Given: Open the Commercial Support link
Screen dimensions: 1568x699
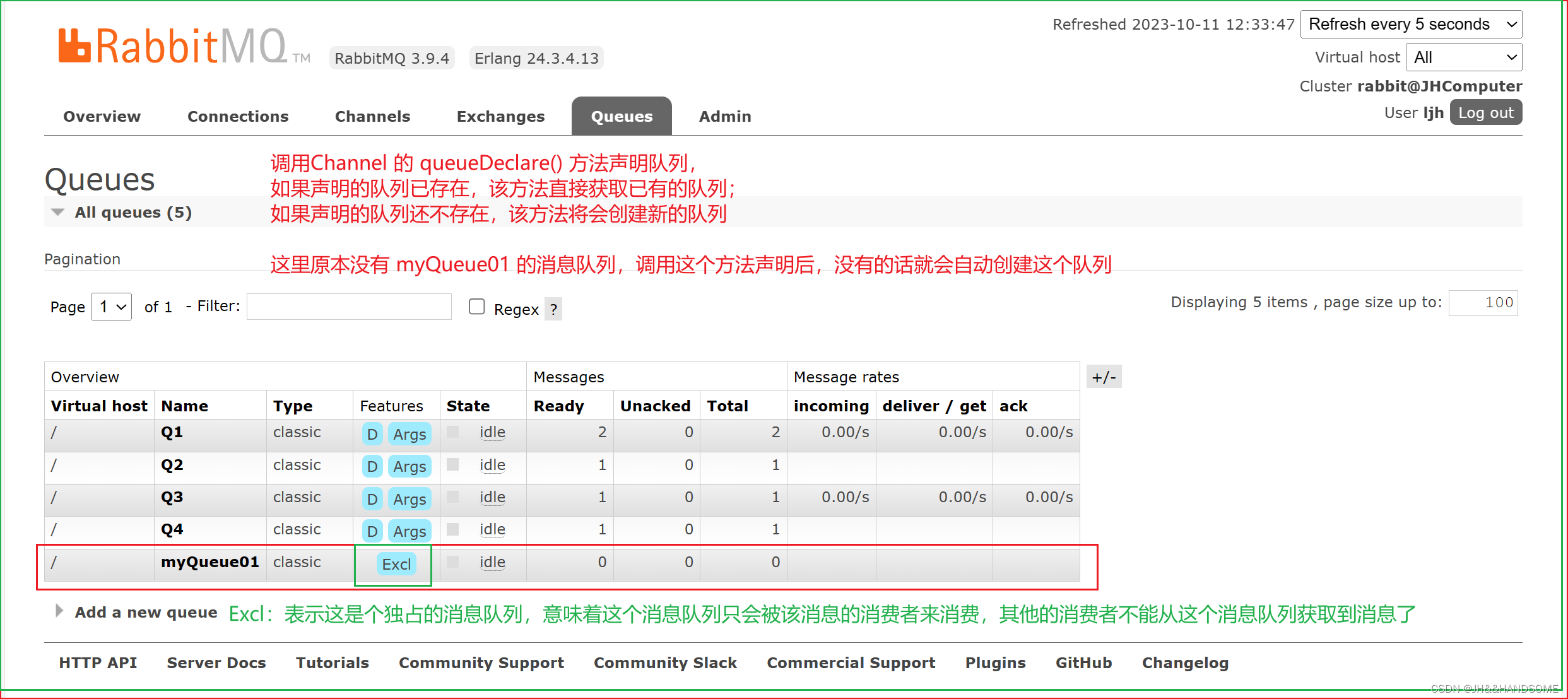Looking at the screenshot, I should [851, 662].
